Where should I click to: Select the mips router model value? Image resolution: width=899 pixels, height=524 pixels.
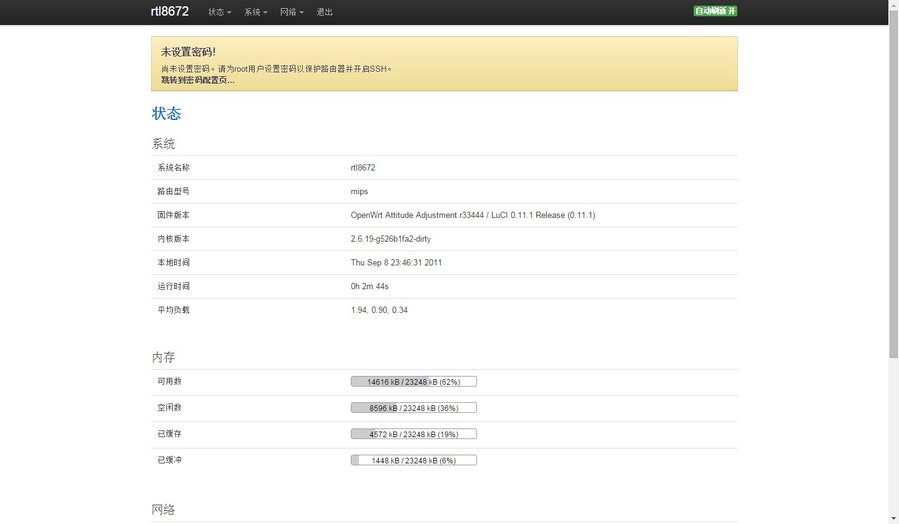point(359,191)
